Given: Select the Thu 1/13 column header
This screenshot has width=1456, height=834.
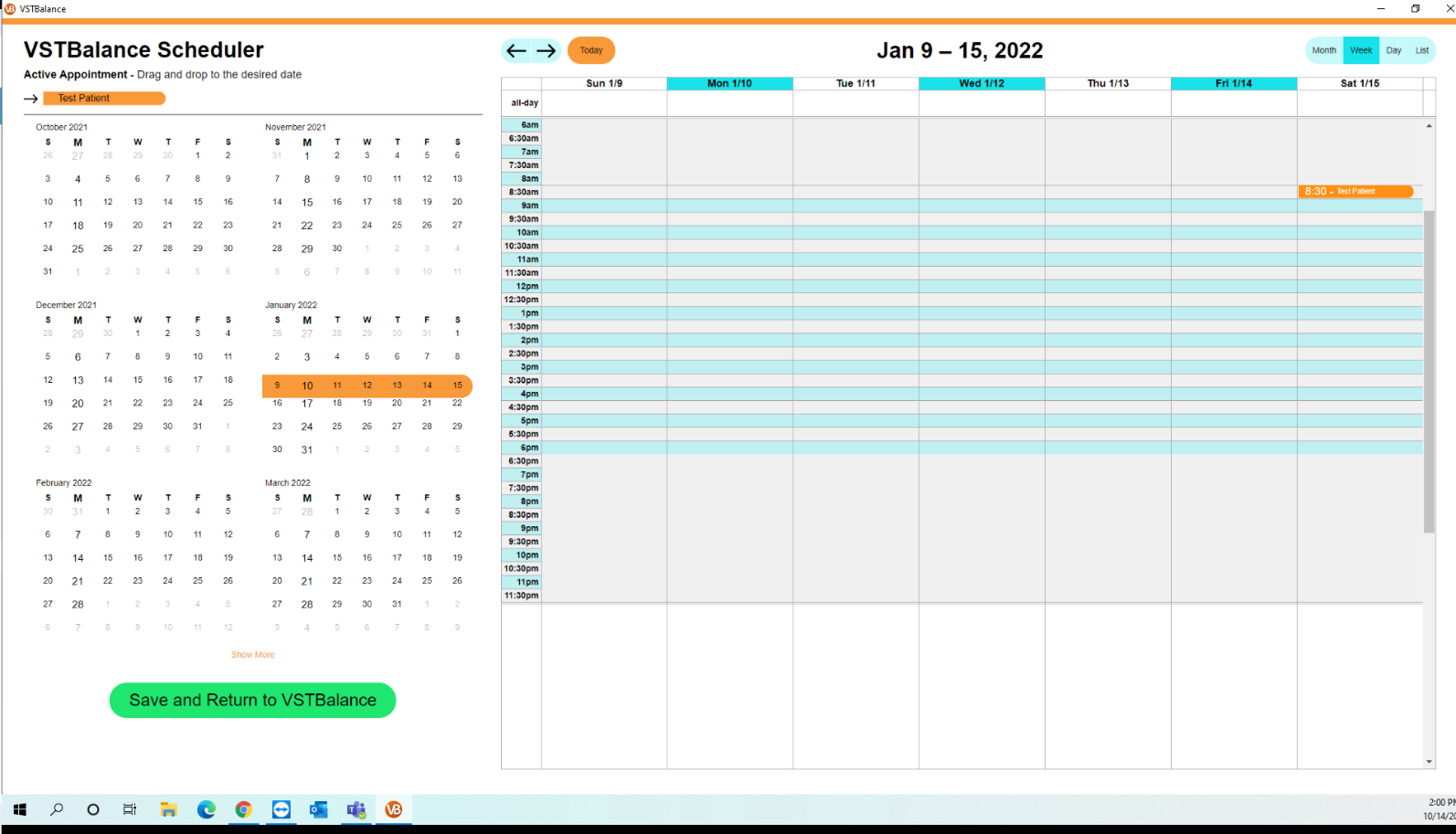Looking at the screenshot, I should click(x=1108, y=83).
